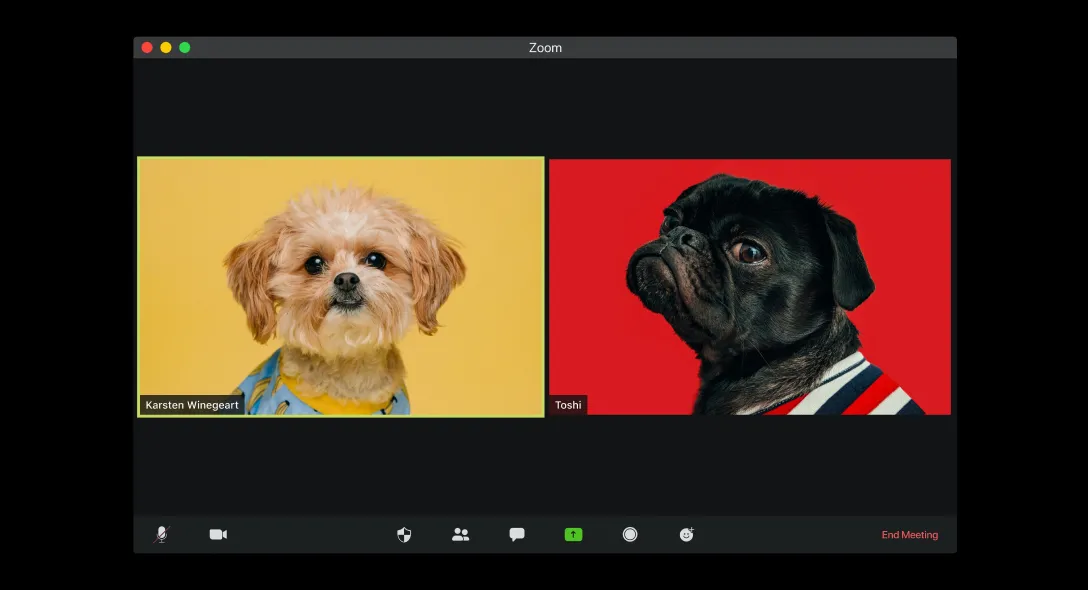Viewport: 1088px width, 590px height.
Task: Close the Zoom window with red button
Action: click(147, 48)
